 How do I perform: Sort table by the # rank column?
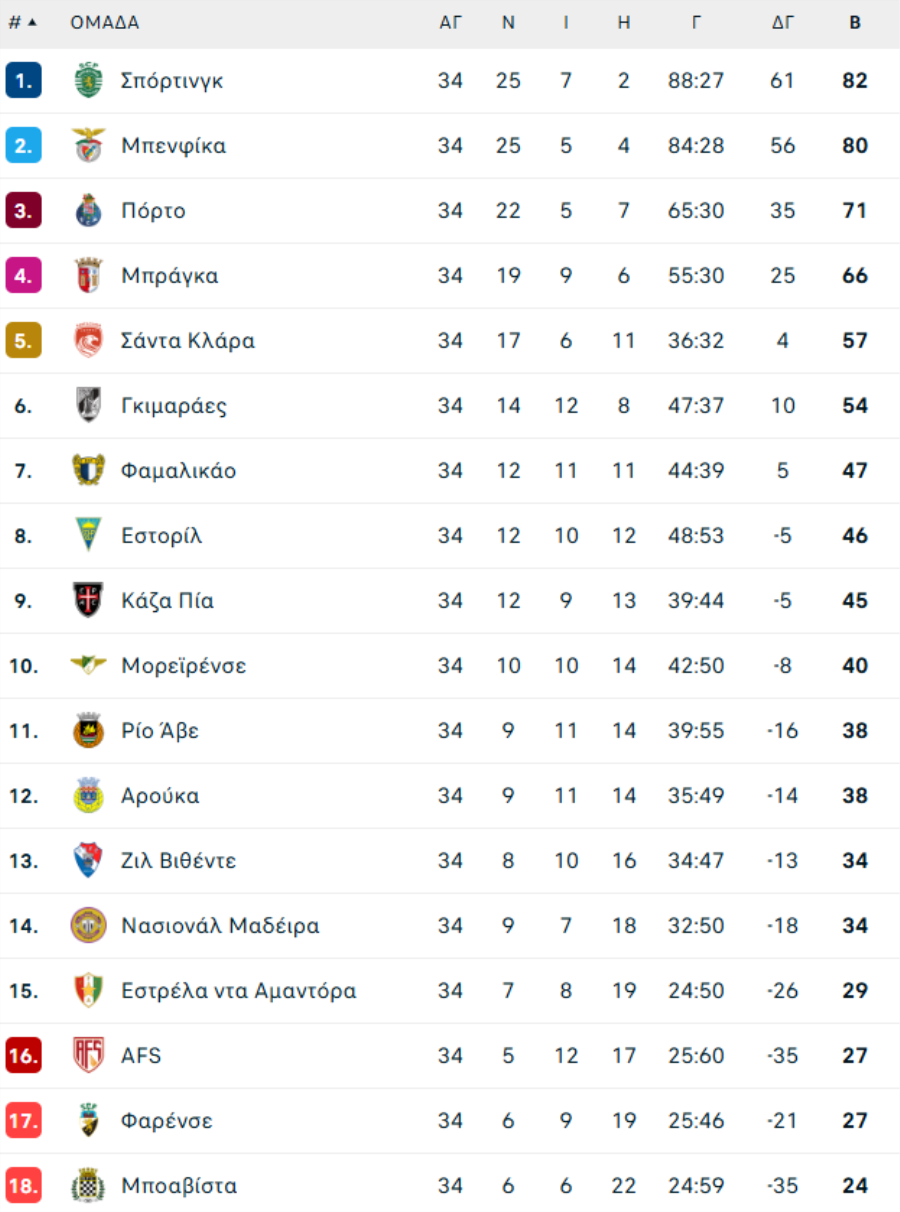pyautogui.click(x=22, y=23)
